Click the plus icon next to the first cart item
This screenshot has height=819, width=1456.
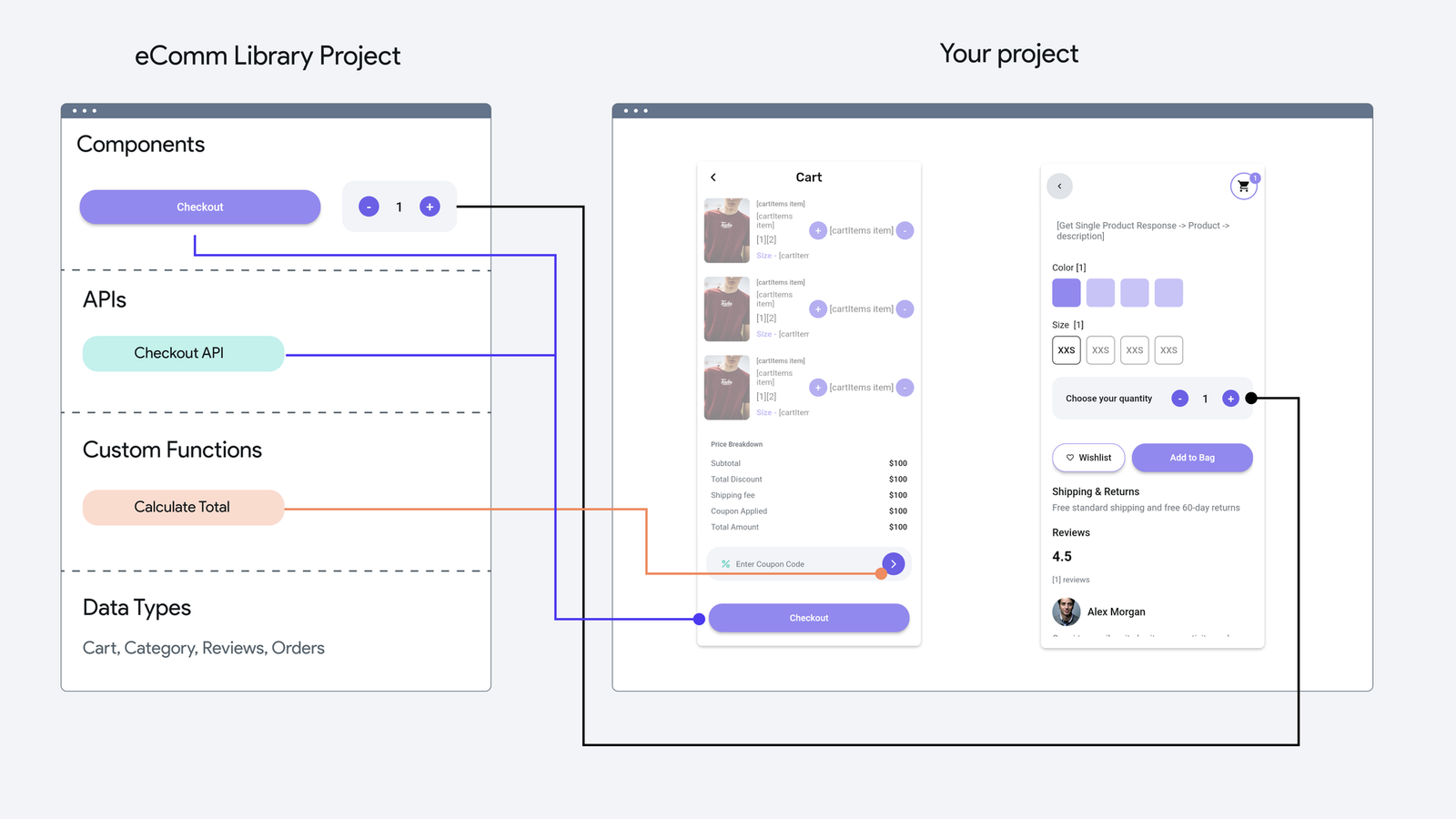point(817,230)
